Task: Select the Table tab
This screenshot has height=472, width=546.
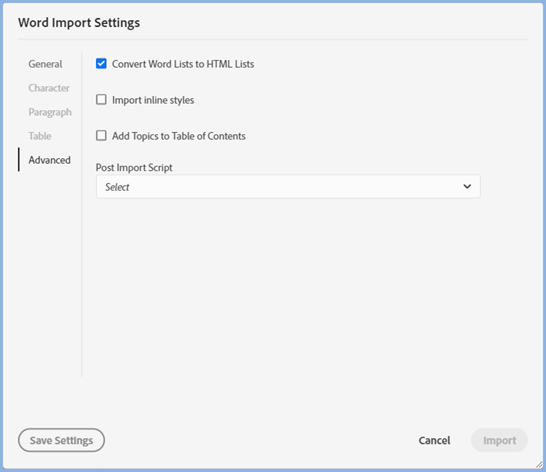Action: [x=40, y=136]
